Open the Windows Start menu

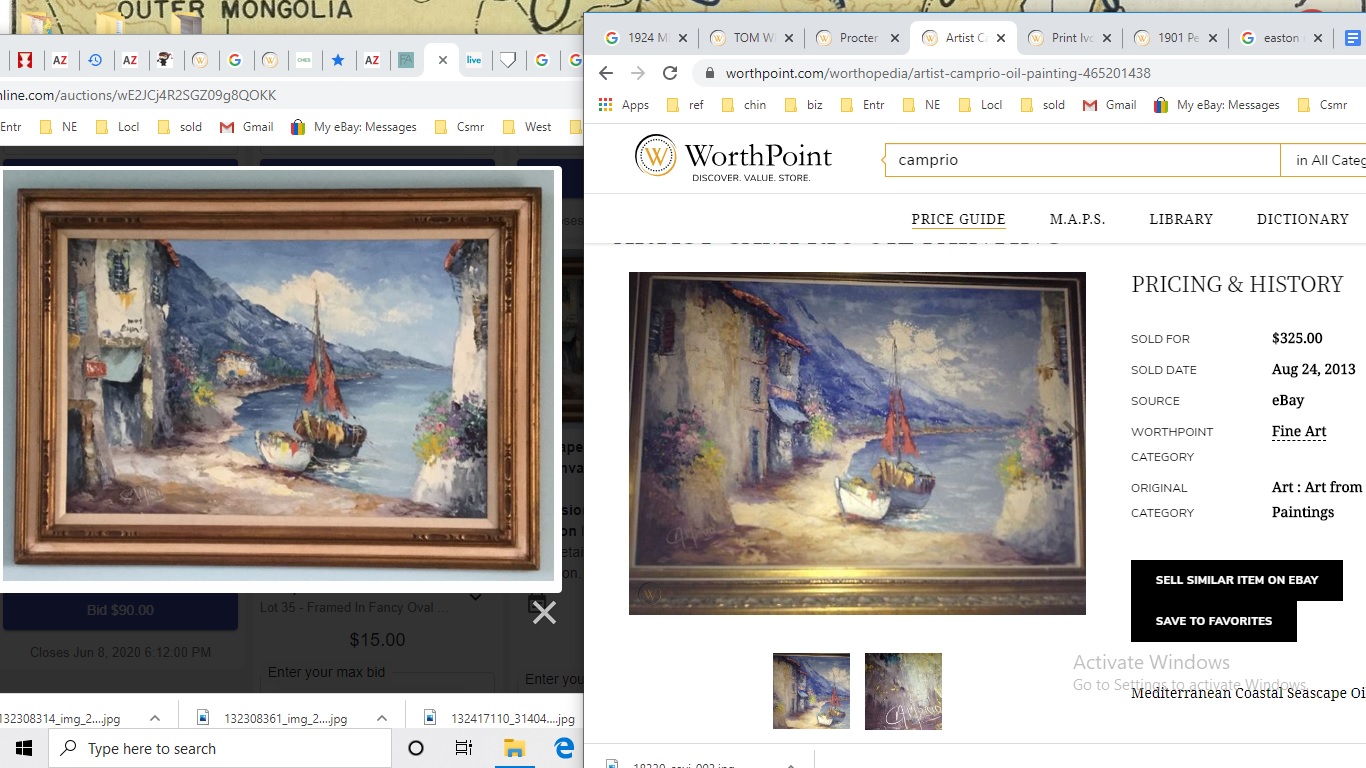click(24, 748)
